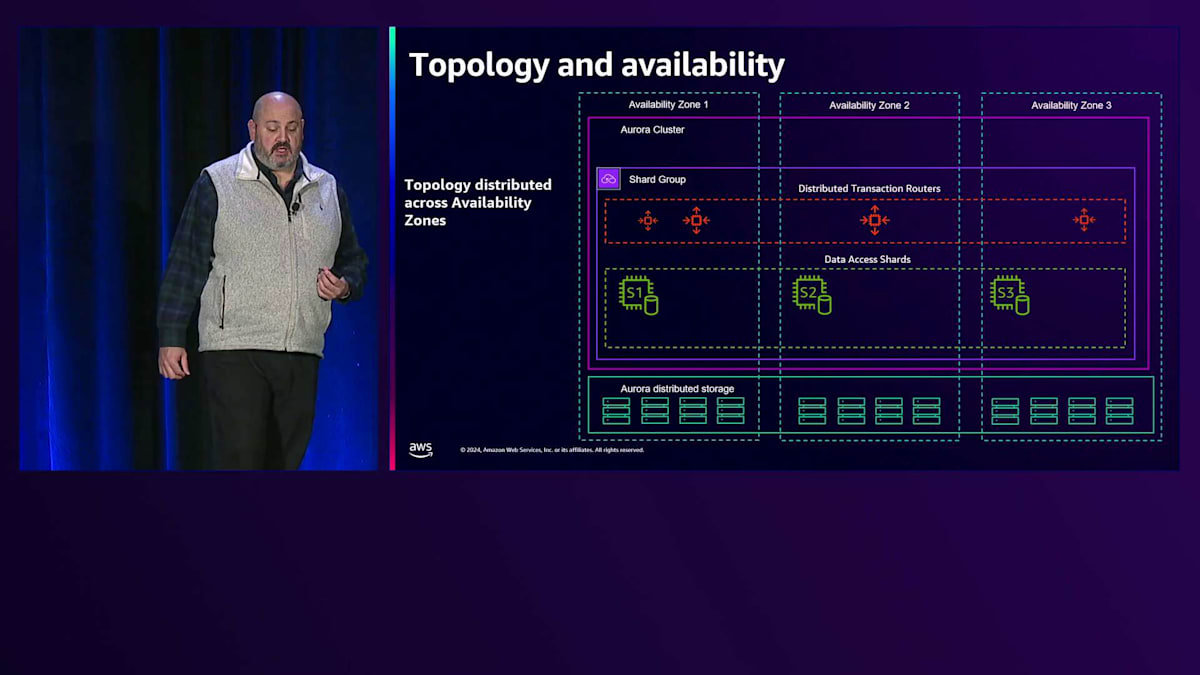Screen dimensions: 1200x675
Task: Click the leftmost storage stack in Availability Zone 2
Action: point(812,411)
